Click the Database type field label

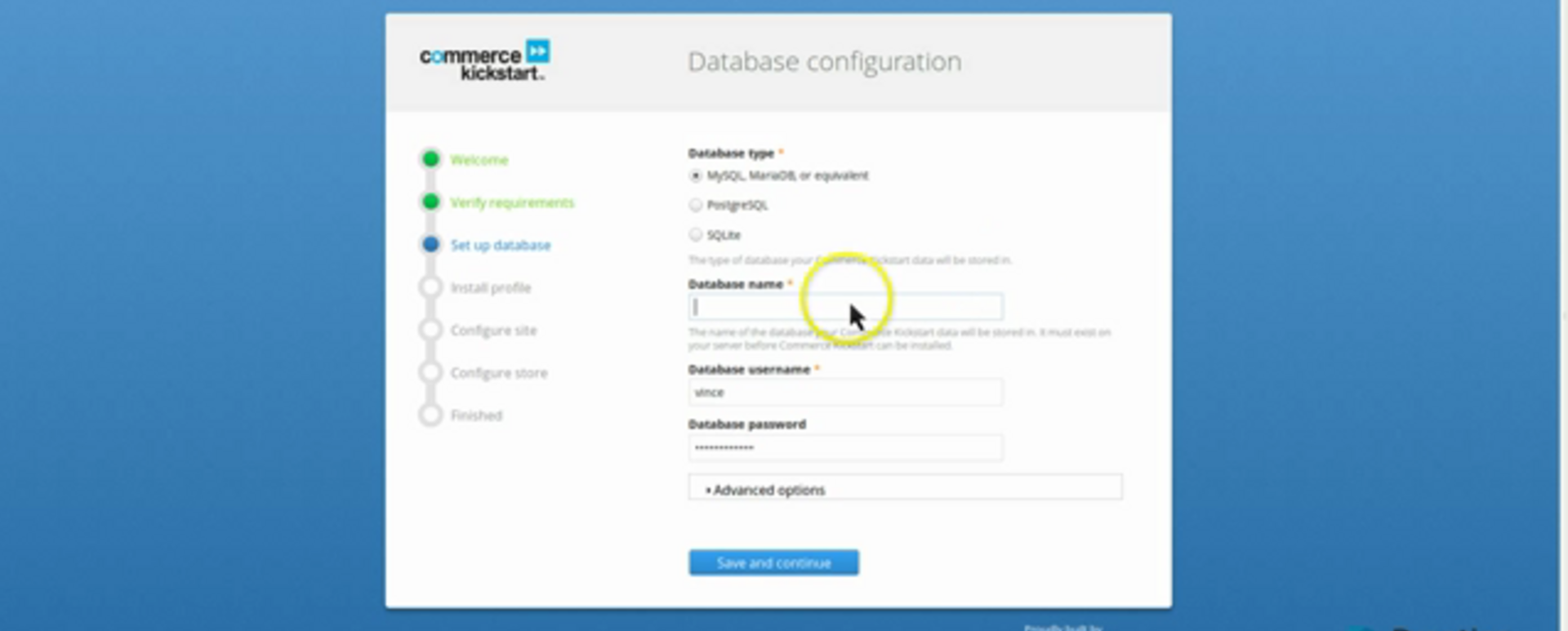(731, 153)
